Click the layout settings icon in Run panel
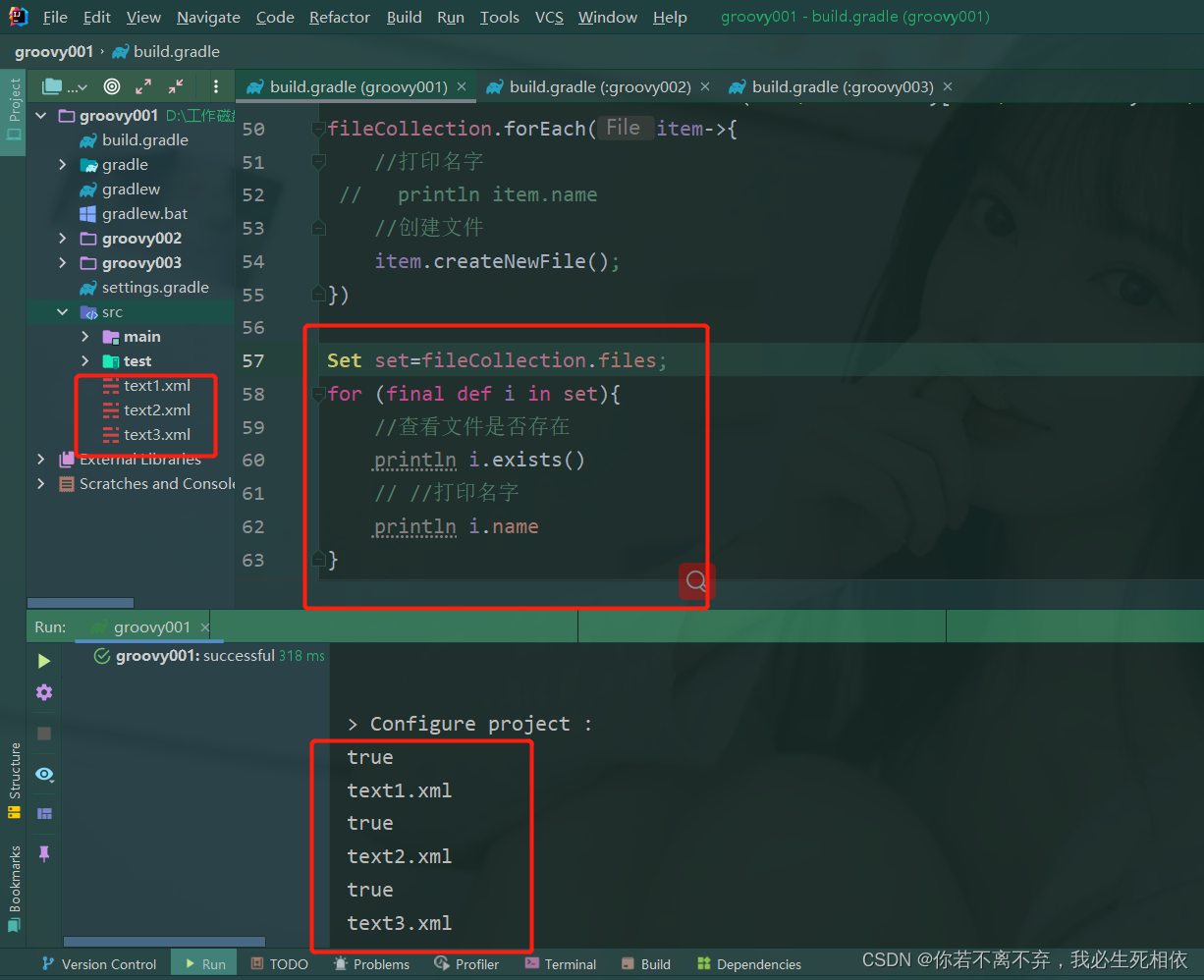Viewport: 1204px width, 980px height. pos(43,813)
